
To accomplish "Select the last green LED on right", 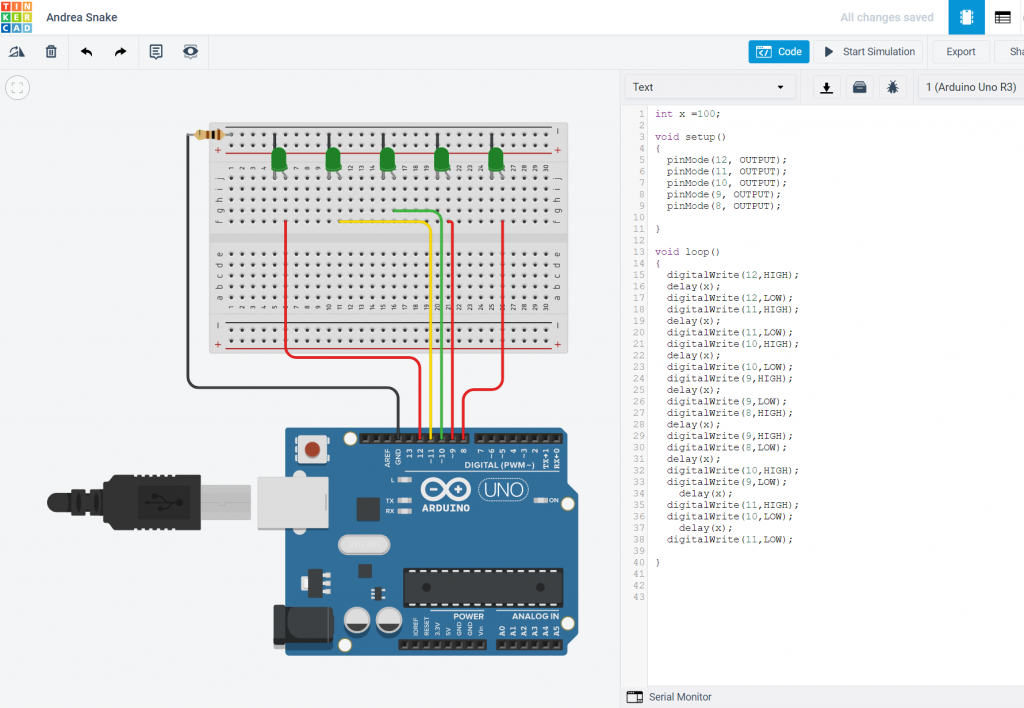I will click(x=496, y=161).
